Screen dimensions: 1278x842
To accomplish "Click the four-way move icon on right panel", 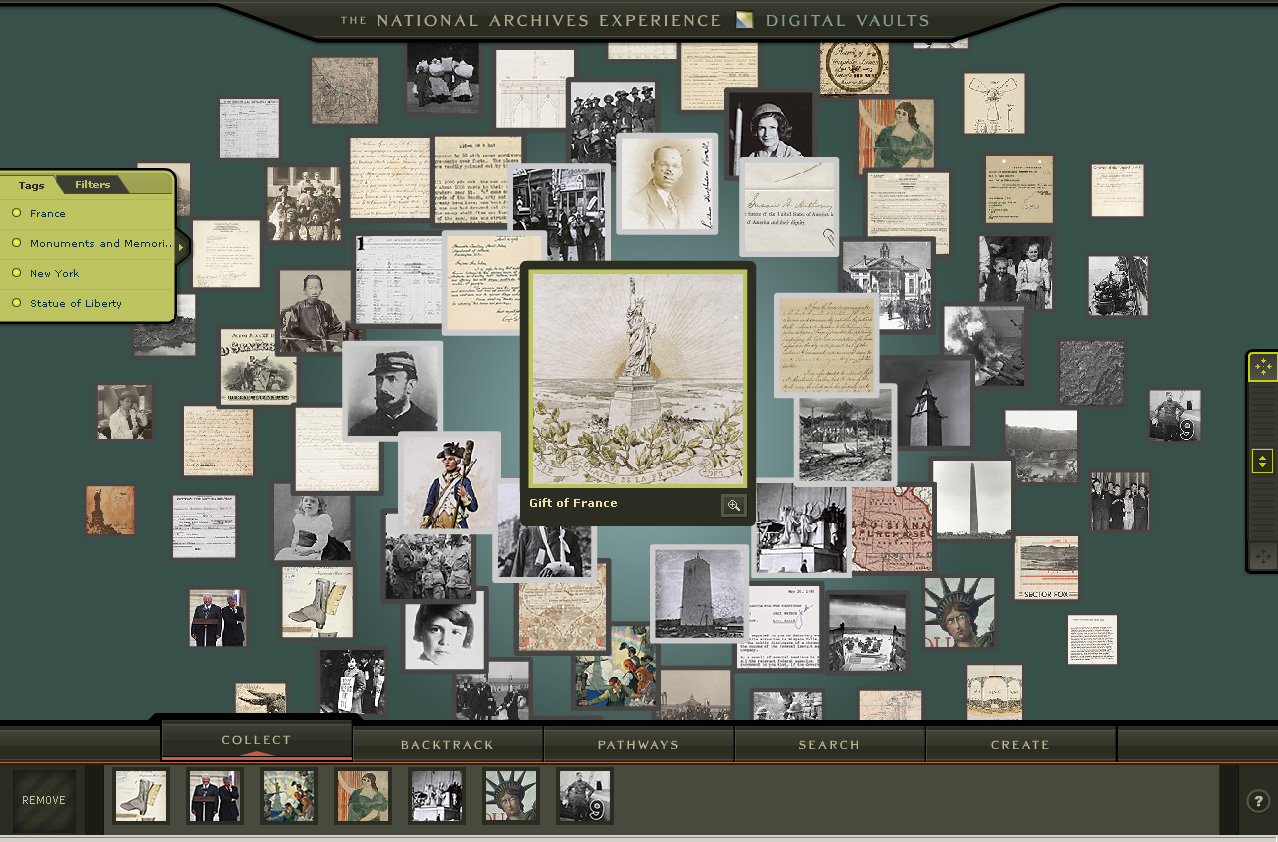I will (1262, 555).
